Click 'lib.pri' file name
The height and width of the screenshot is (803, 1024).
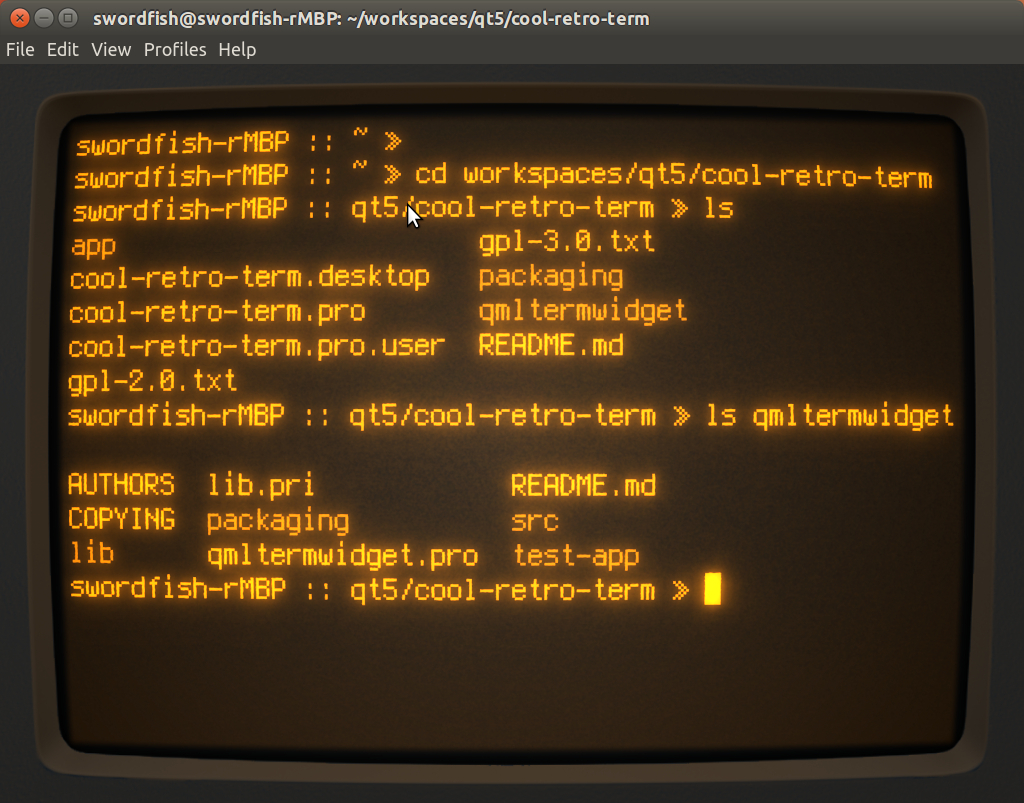pyautogui.click(x=261, y=486)
